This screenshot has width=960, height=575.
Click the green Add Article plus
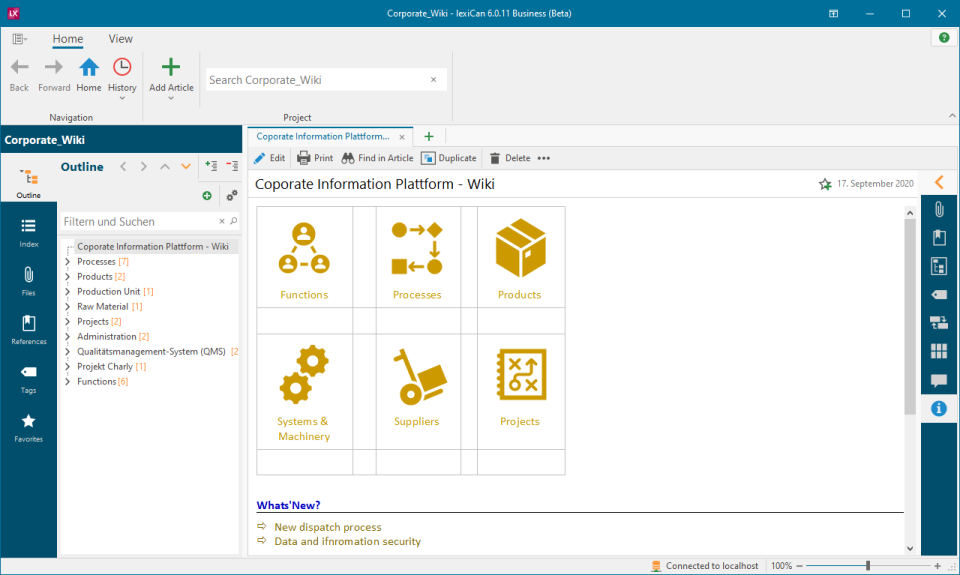pyautogui.click(x=171, y=67)
